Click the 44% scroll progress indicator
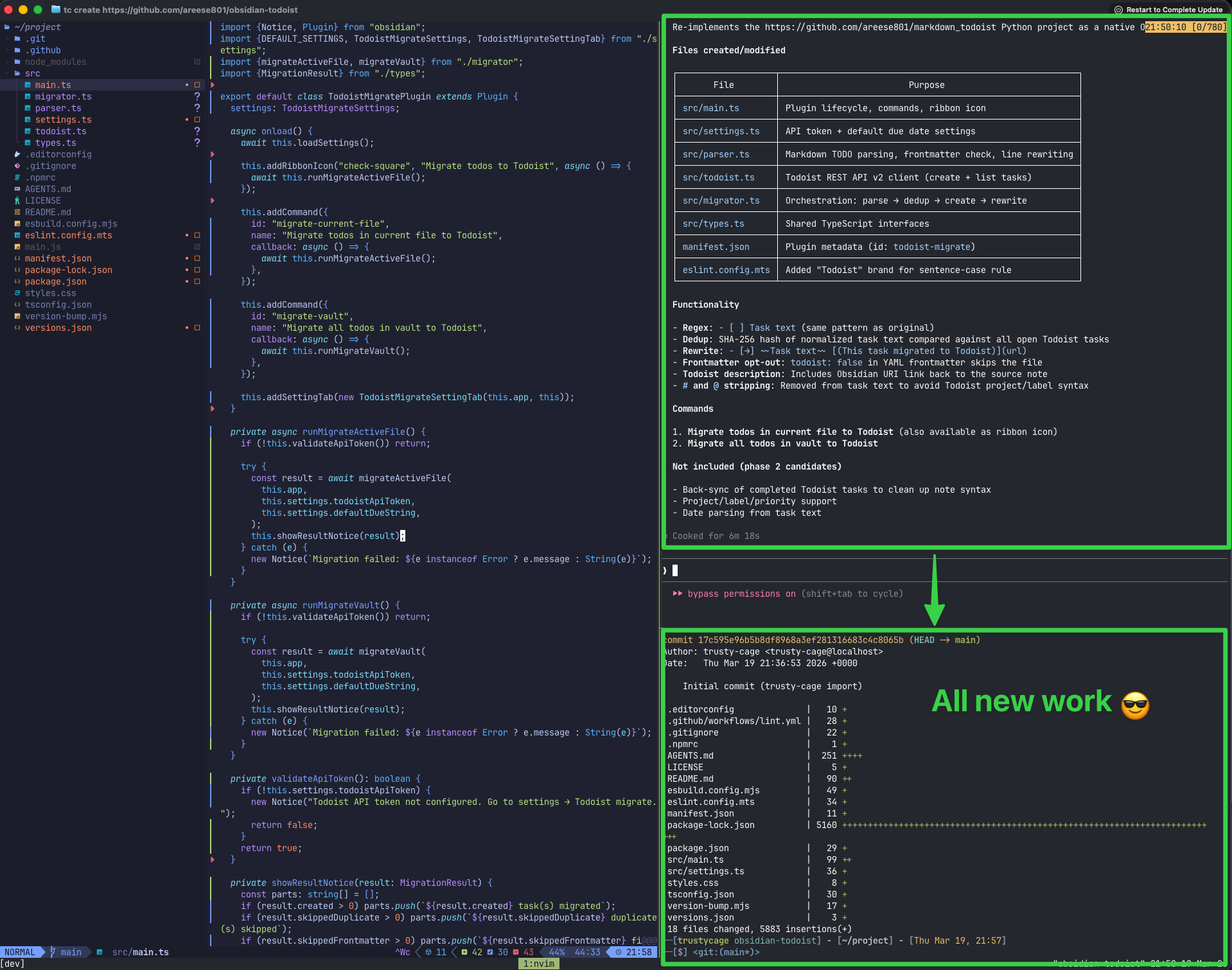Viewport: 1232px width, 970px height. click(556, 952)
